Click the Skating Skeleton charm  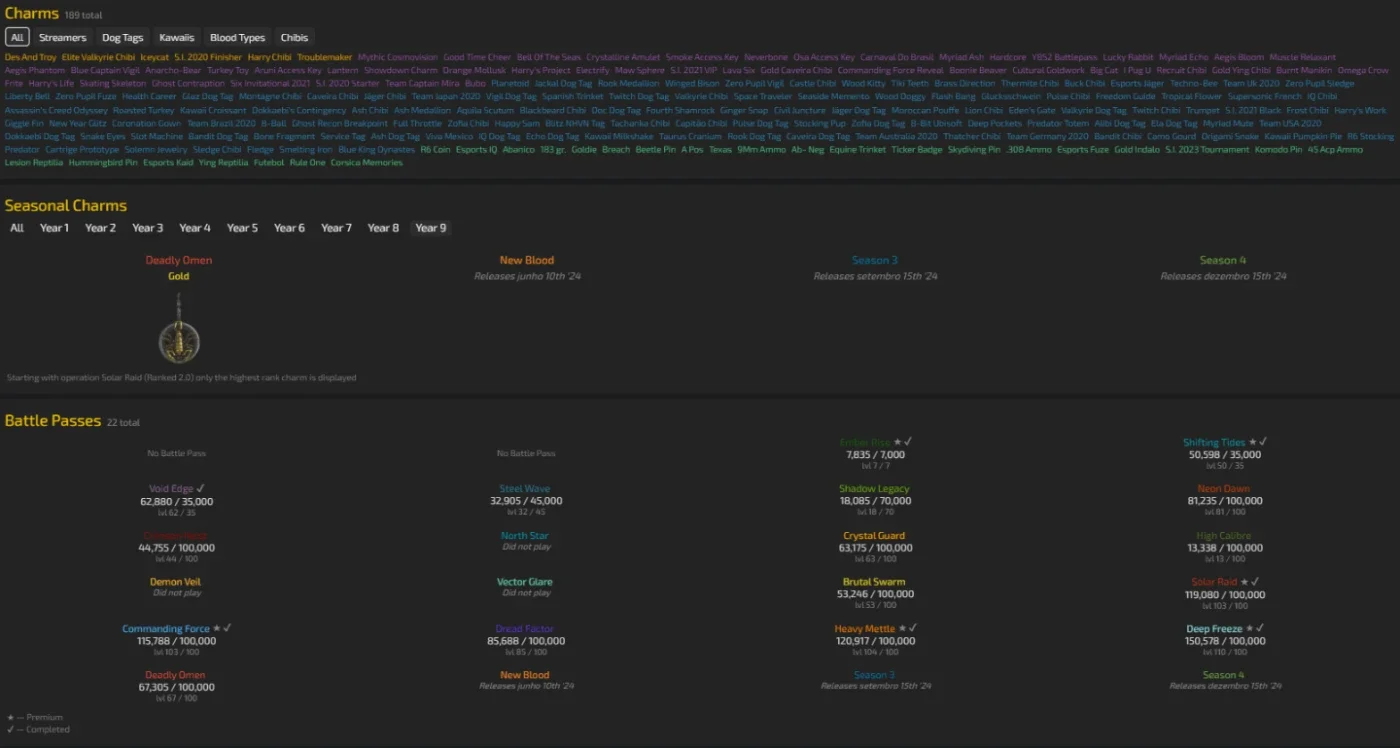[x=113, y=83]
